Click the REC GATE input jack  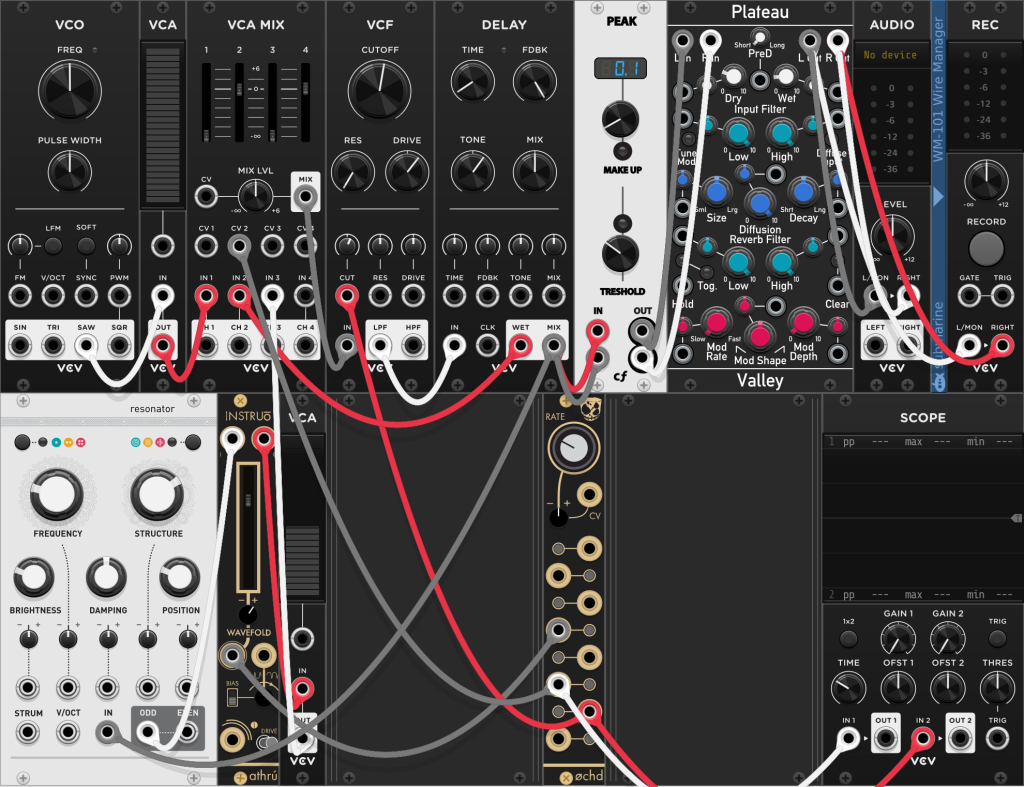969,296
